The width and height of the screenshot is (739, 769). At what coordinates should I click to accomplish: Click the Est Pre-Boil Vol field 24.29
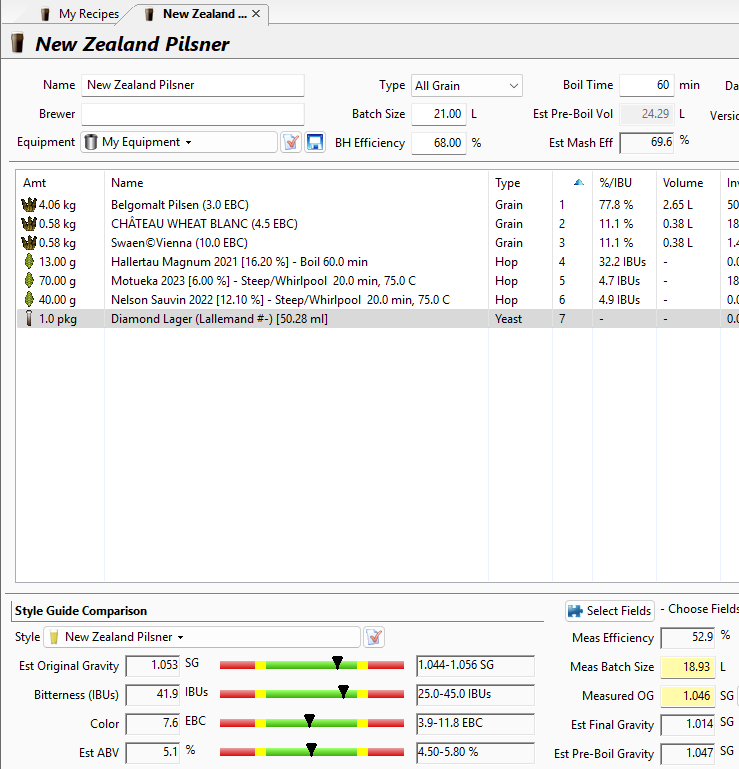(647, 114)
